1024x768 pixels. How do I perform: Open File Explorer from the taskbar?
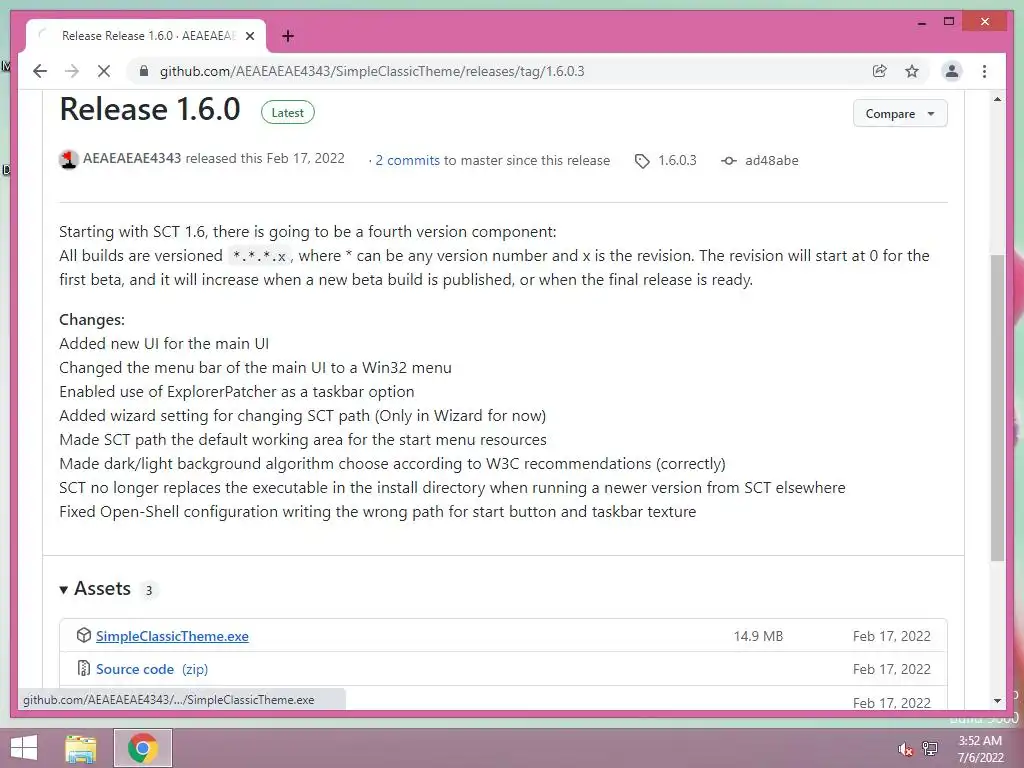81,748
